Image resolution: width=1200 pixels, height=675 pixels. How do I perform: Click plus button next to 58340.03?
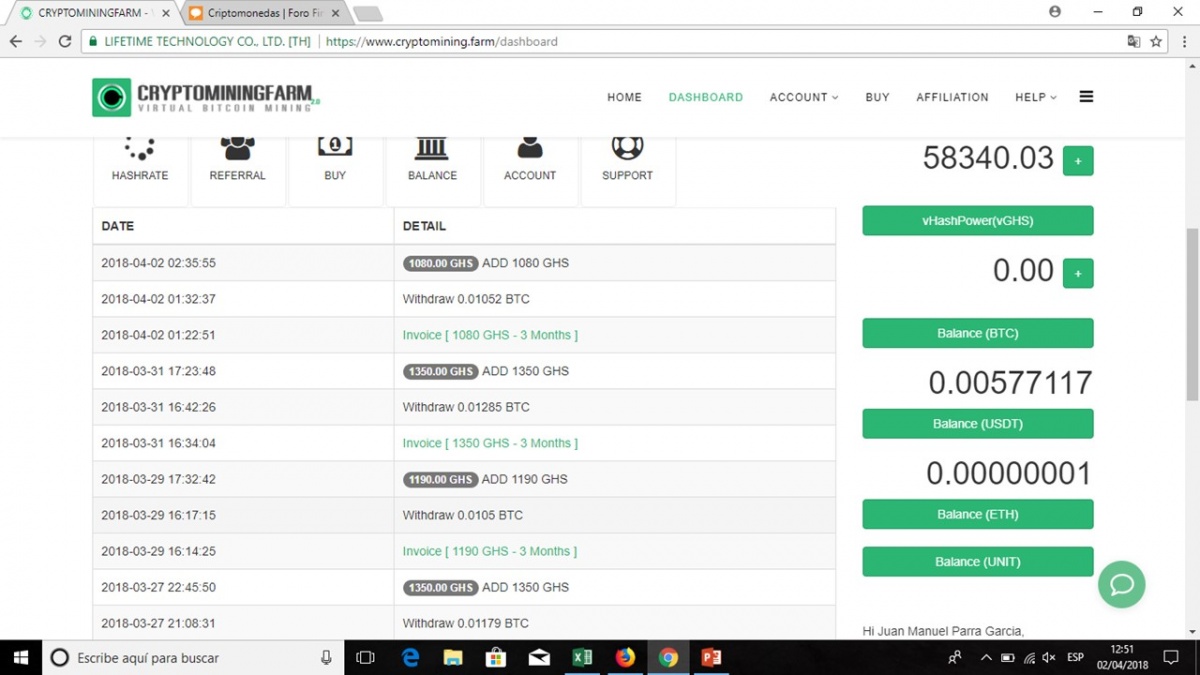click(1077, 161)
